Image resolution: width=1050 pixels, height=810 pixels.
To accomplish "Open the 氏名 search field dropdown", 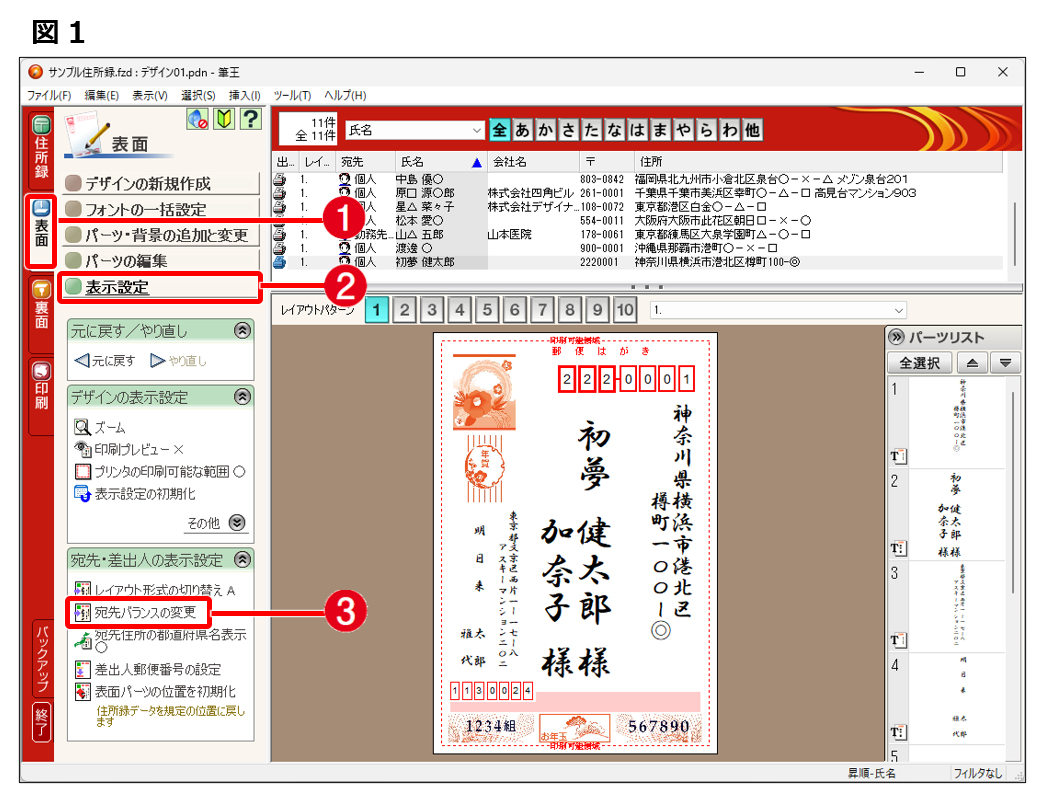I will click(476, 130).
